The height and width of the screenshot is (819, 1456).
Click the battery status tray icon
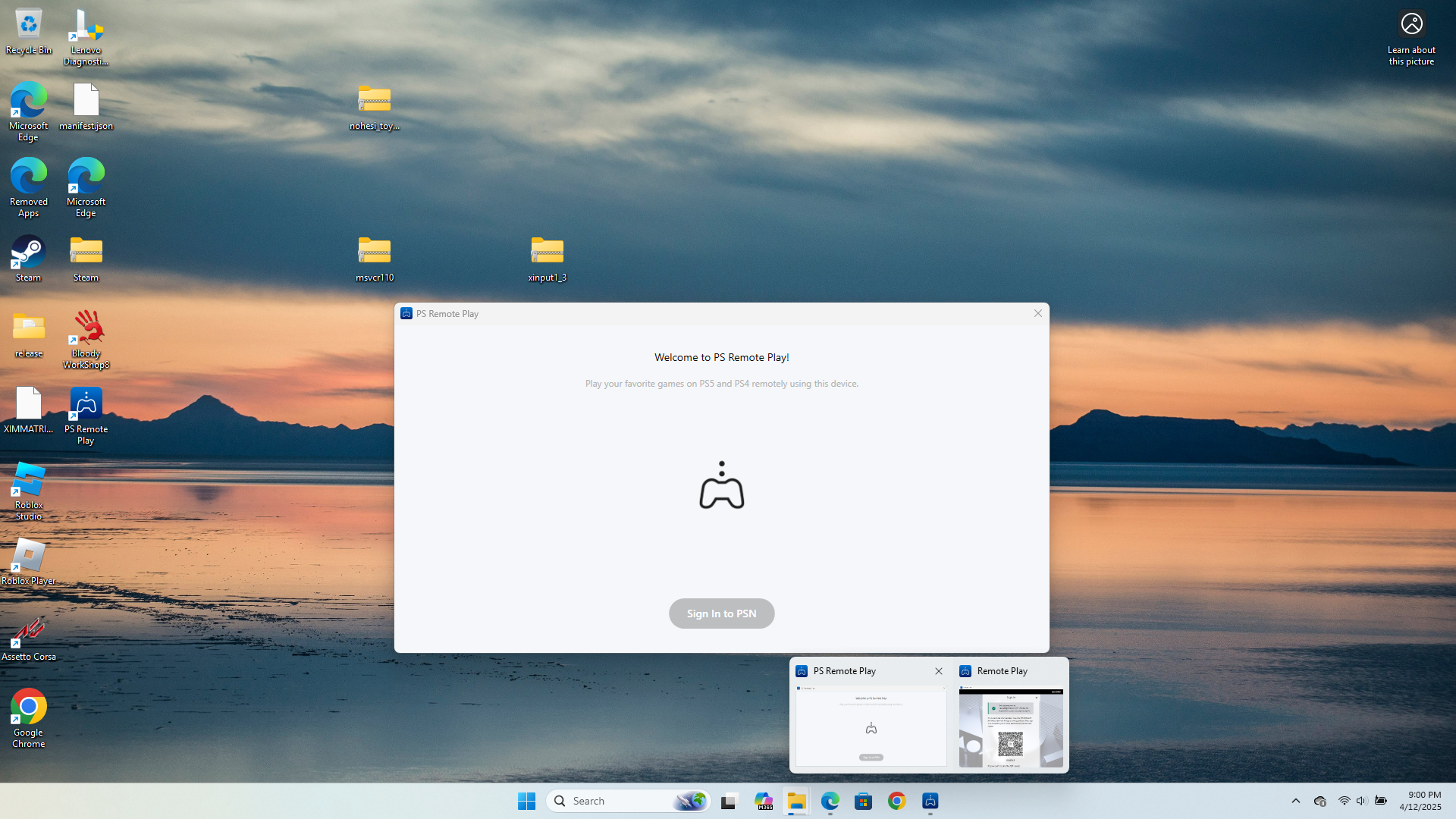tap(1381, 801)
